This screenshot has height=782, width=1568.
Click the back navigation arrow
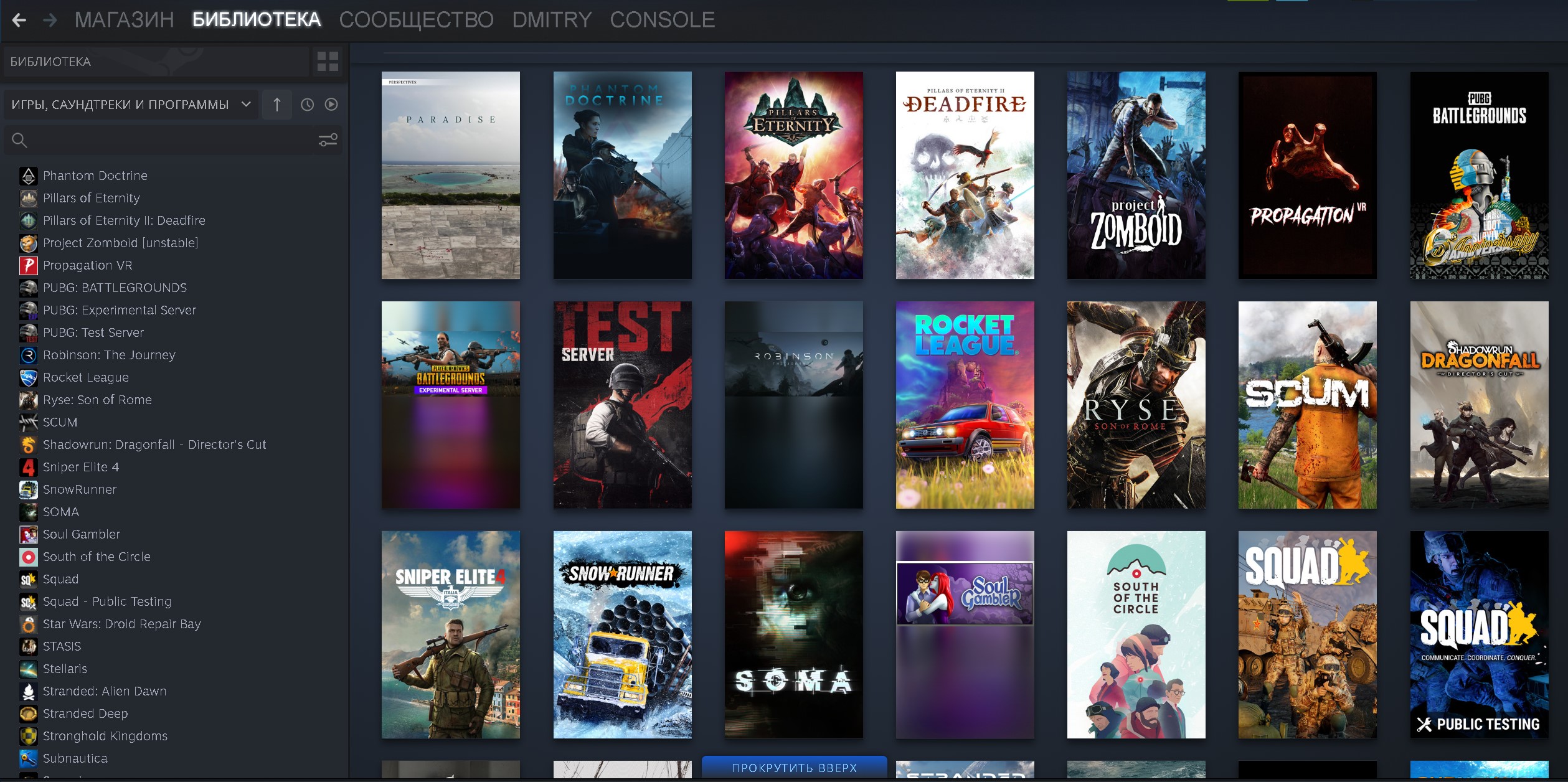click(x=19, y=20)
